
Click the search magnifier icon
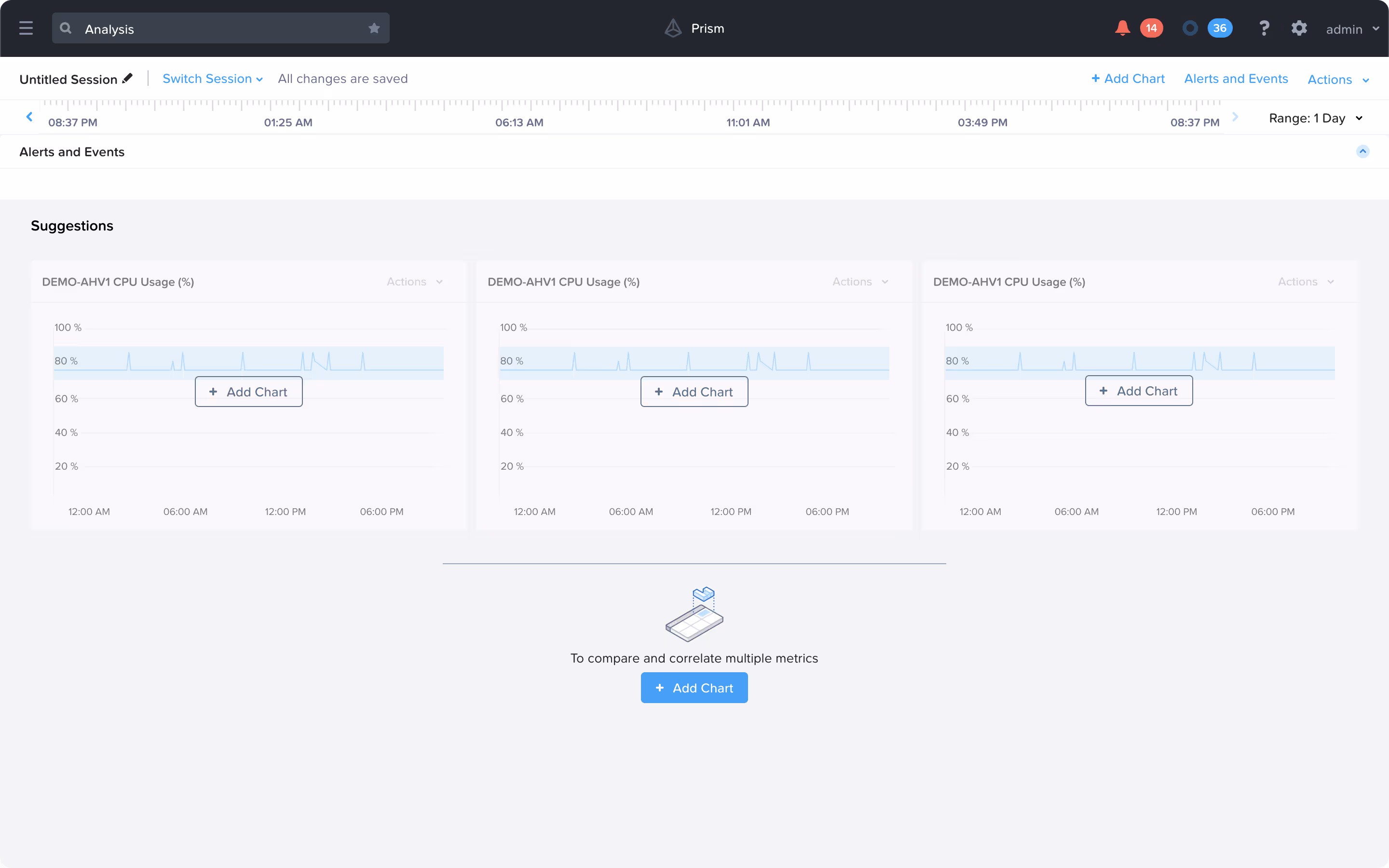[x=66, y=27]
